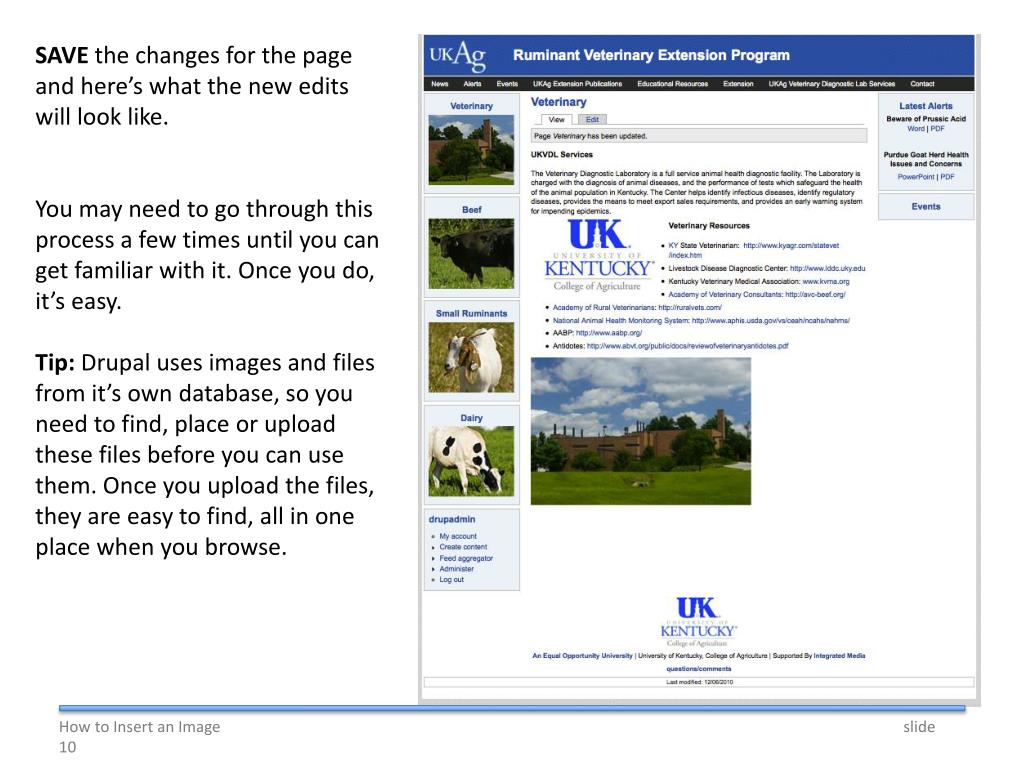Open My account link
This screenshot has width=1024, height=768.
[x=458, y=536]
